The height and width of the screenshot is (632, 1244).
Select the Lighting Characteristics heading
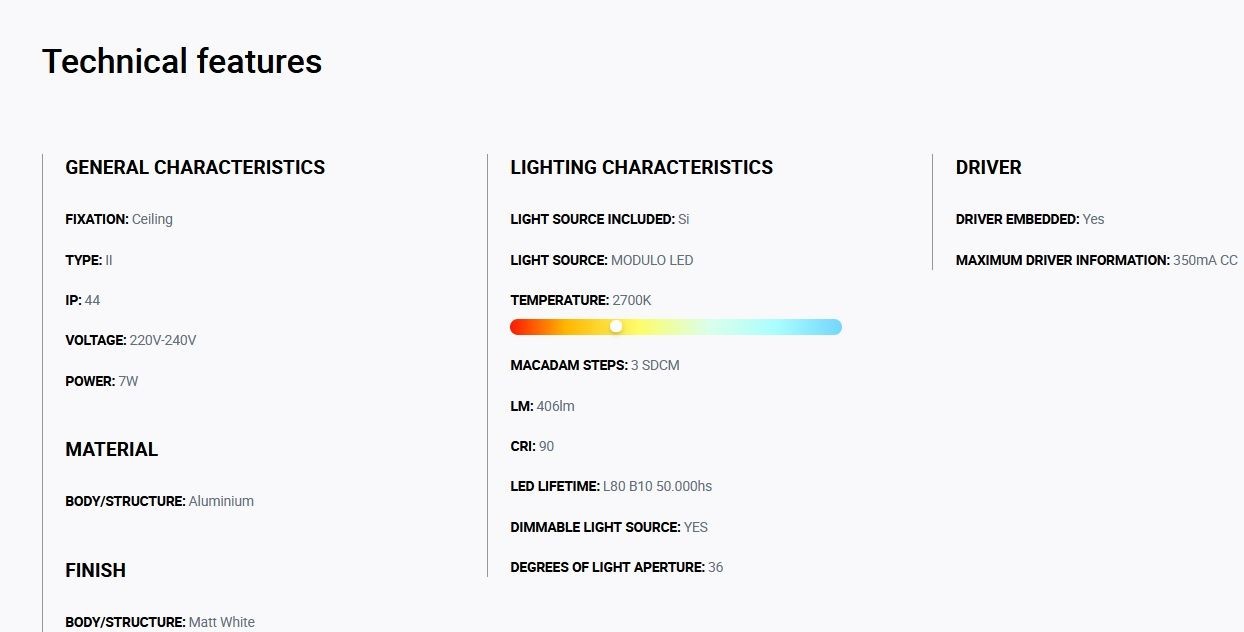click(x=641, y=168)
